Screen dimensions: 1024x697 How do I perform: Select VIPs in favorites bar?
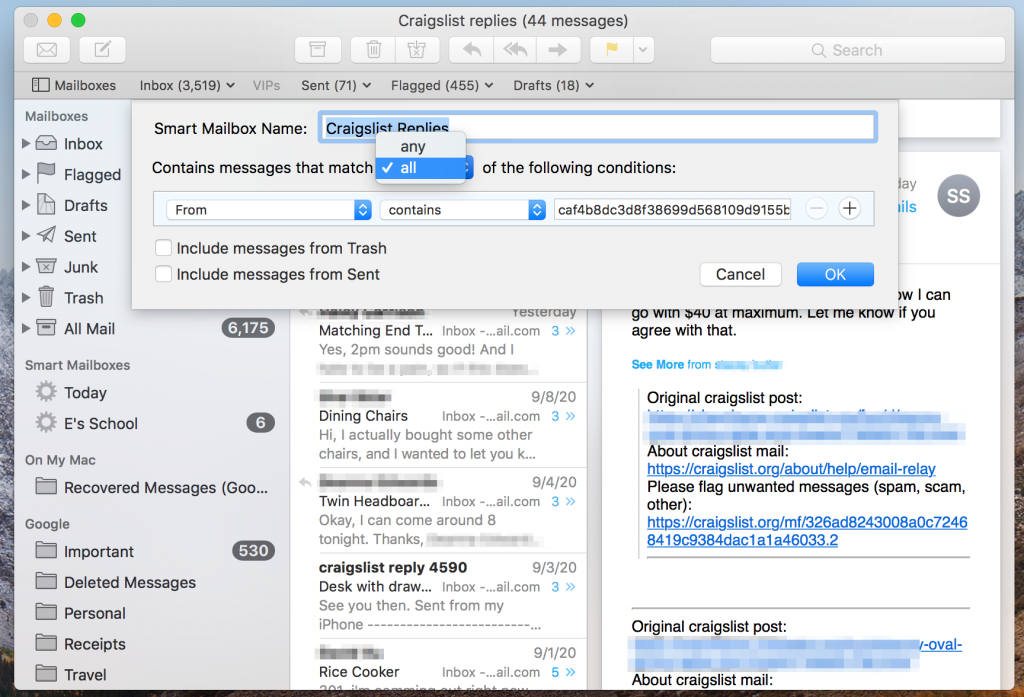point(266,86)
